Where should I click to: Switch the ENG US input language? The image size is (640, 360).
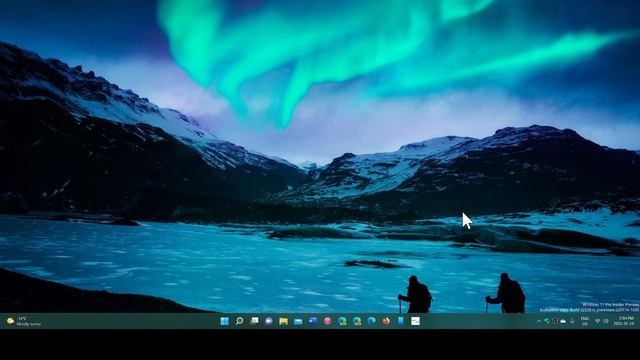tap(585, 321)
